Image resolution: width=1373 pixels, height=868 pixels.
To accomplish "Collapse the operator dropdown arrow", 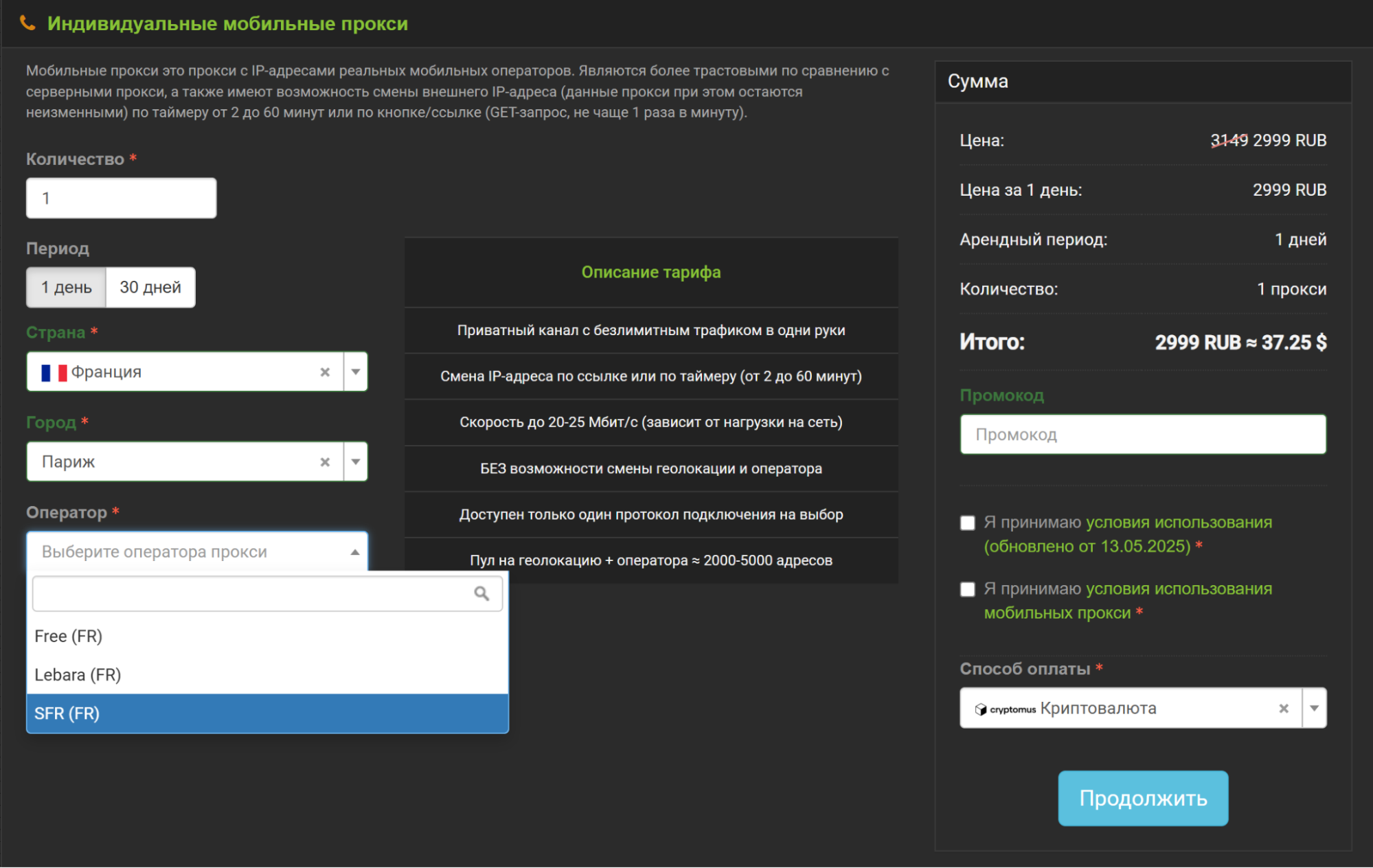I will (354, 552).
